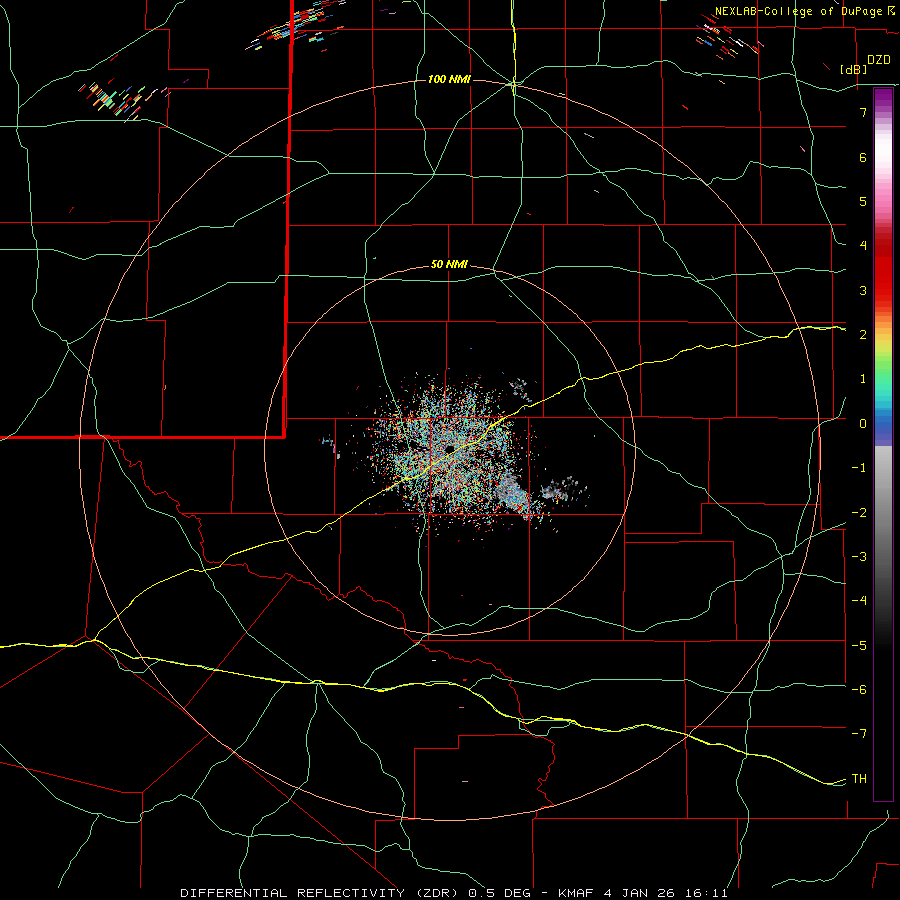
Task: Click the positive 3 dB scale label
Action: [863, 290]
